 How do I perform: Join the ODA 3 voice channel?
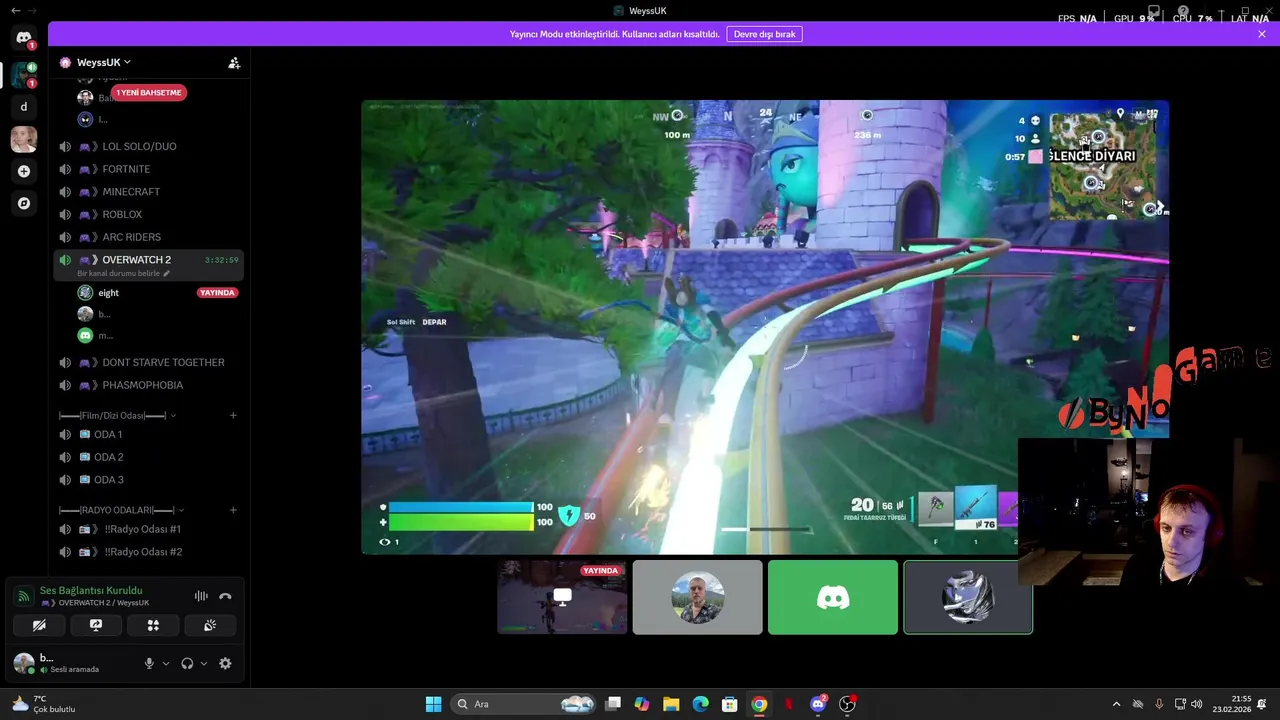point(148,480)
